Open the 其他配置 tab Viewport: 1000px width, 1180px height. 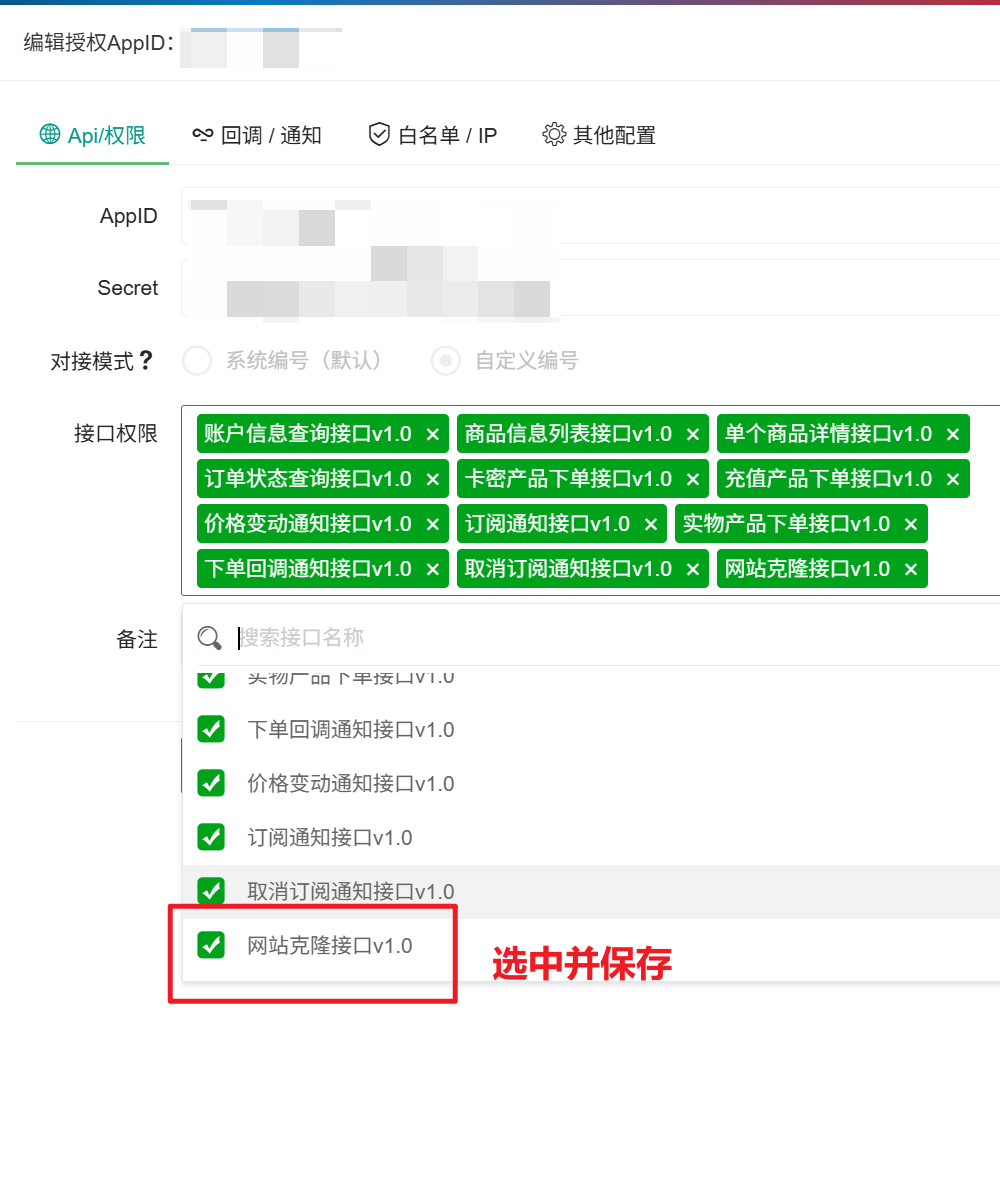click(x=599, y=135)
